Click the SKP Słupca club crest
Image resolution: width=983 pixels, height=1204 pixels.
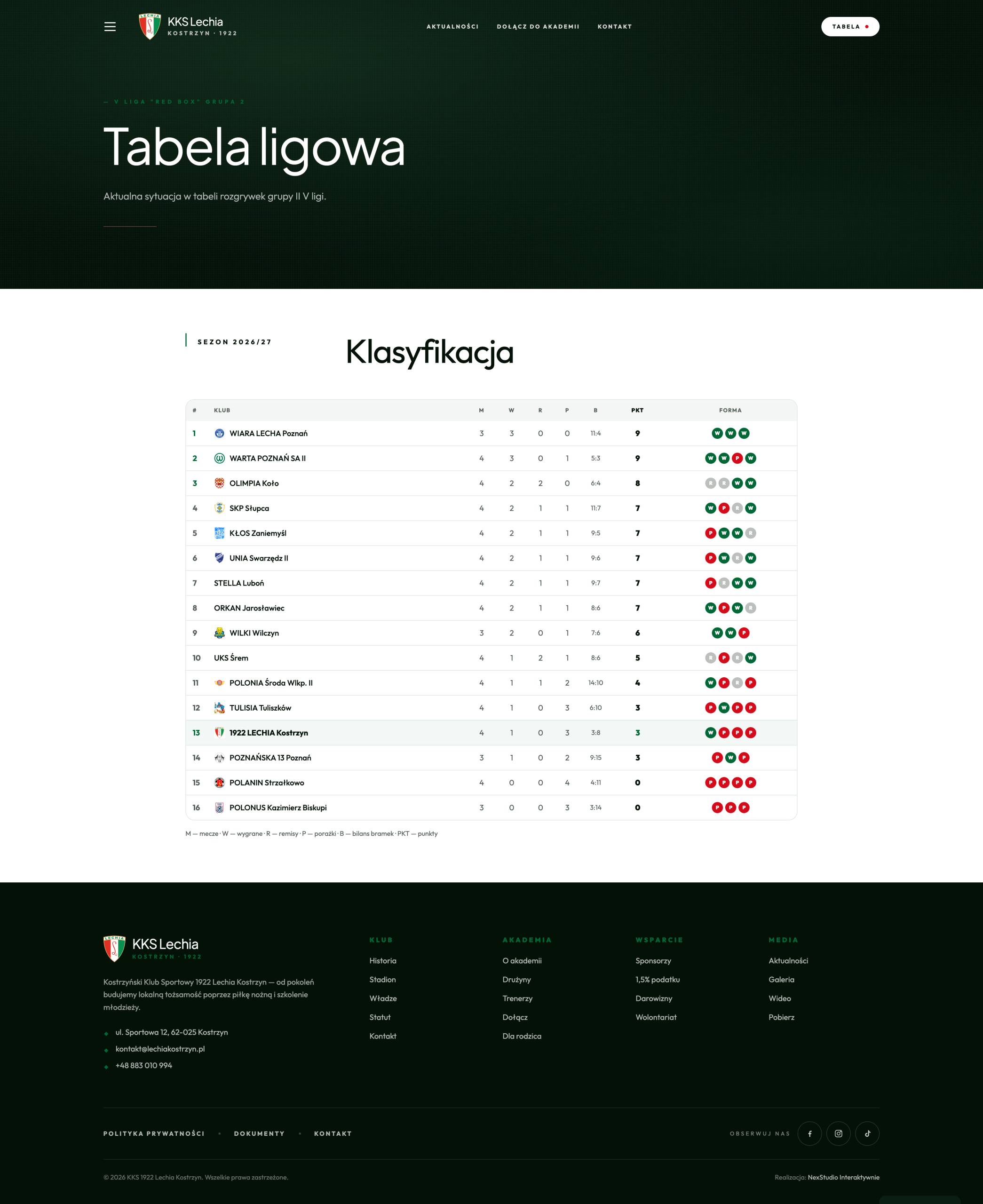pos(219,508)
